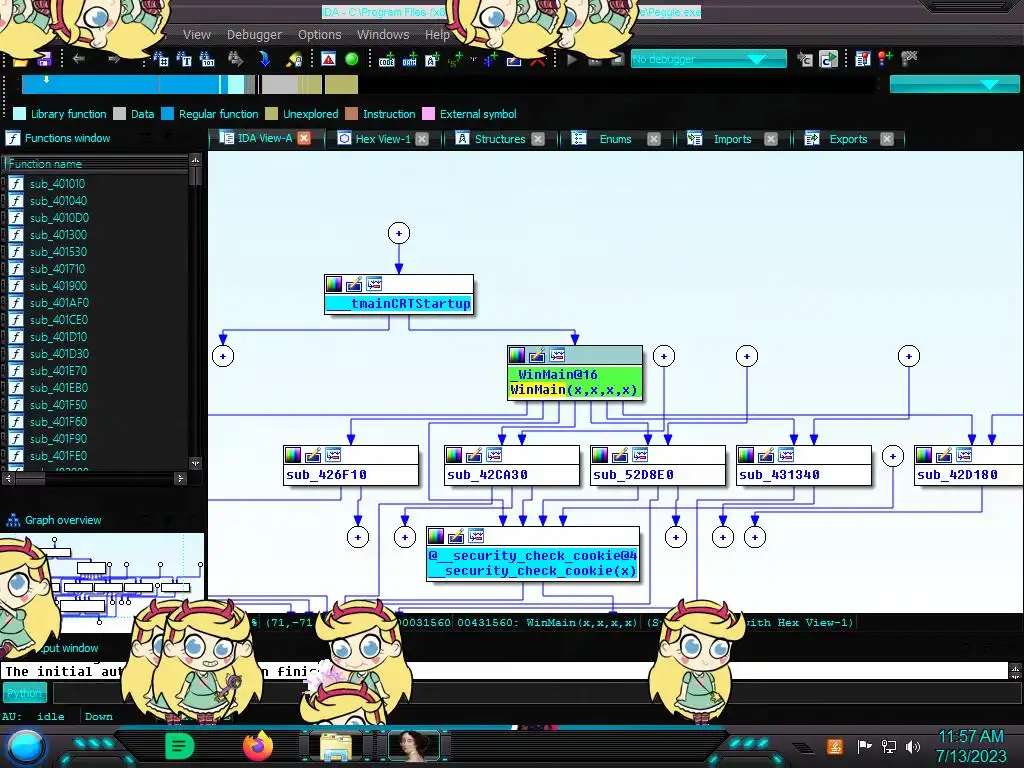
Task: Click the jump icon on WinMain node
Action: pos(557,355)
